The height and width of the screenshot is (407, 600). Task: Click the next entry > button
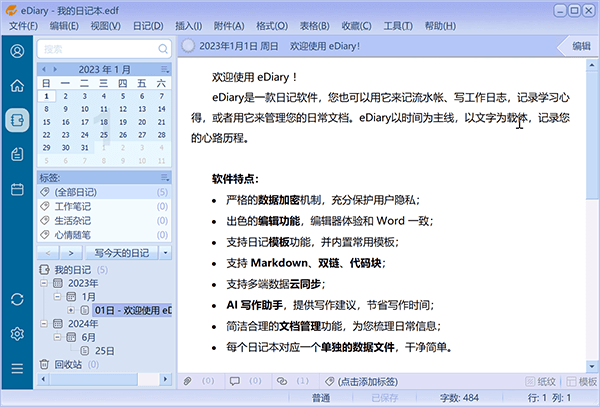pos(71,253)
